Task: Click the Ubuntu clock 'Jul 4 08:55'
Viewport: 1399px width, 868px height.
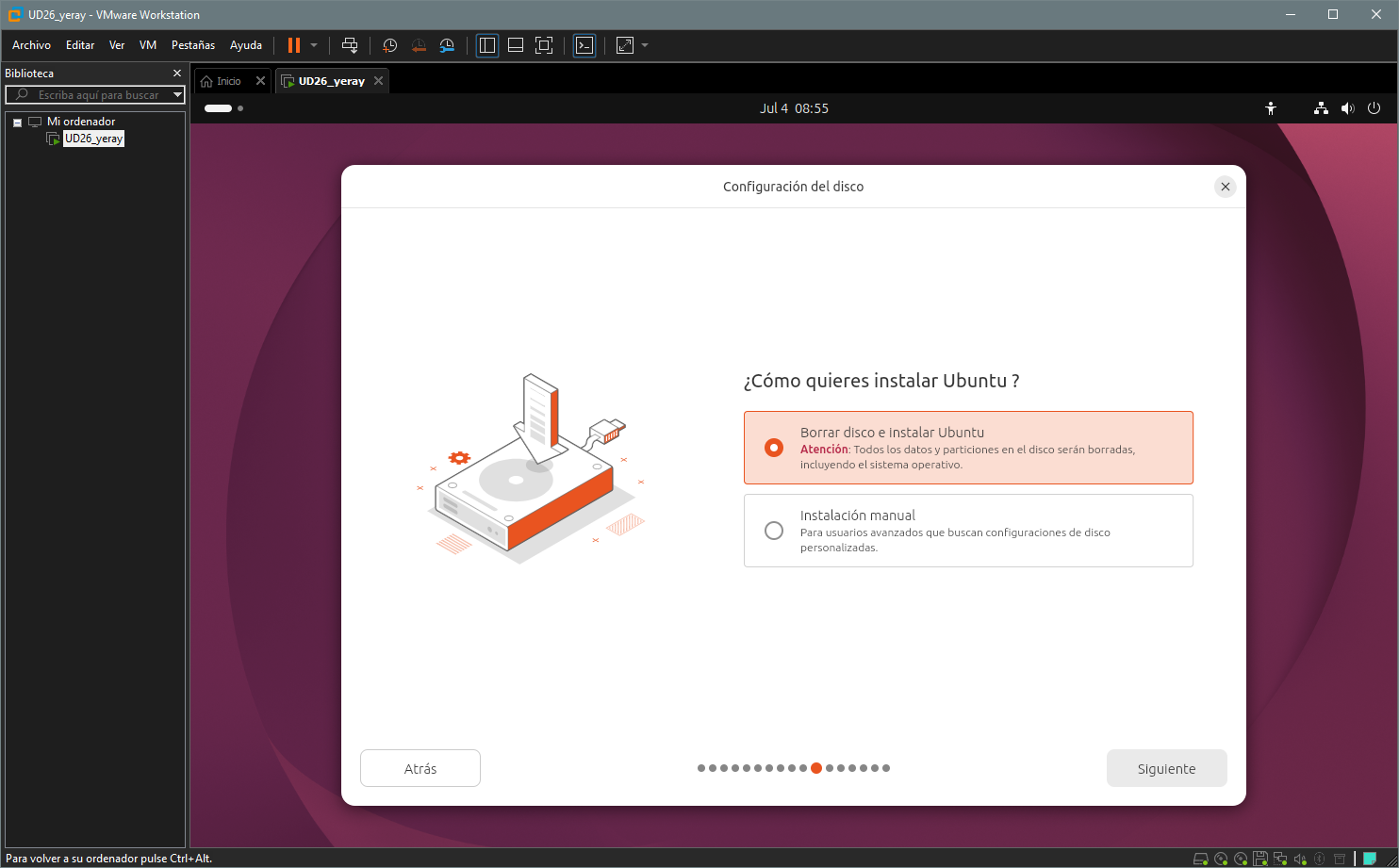Action: [794, 108]
